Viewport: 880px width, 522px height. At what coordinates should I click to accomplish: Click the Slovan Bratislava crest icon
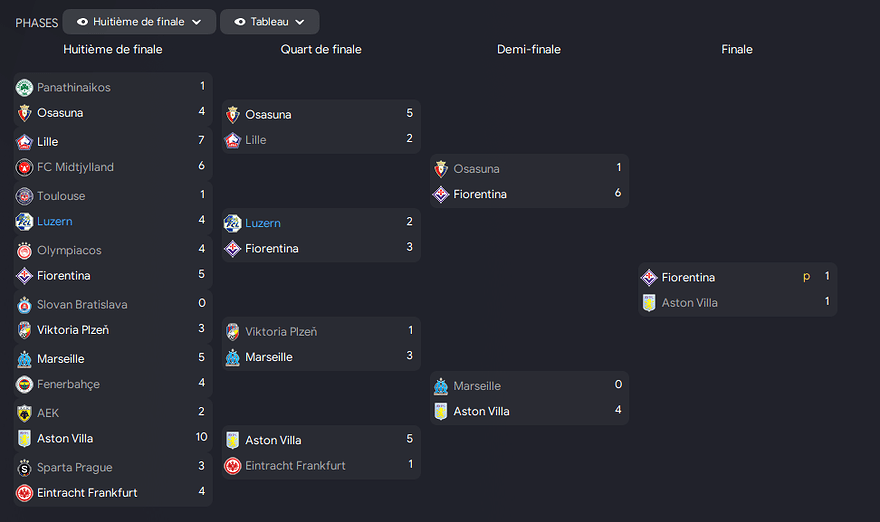tap(24, 305)
